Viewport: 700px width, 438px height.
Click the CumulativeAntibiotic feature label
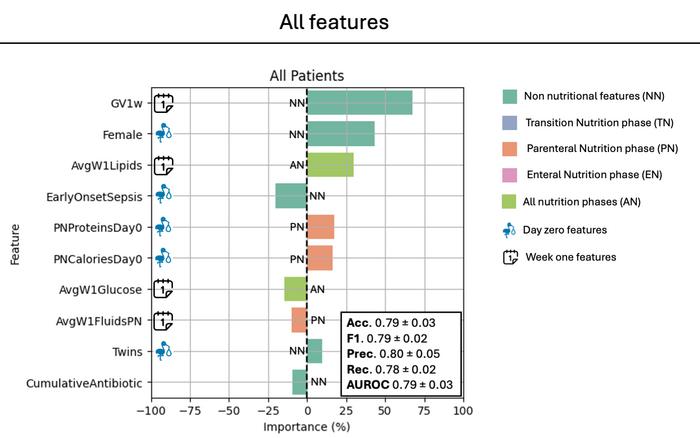coord(84,383)
